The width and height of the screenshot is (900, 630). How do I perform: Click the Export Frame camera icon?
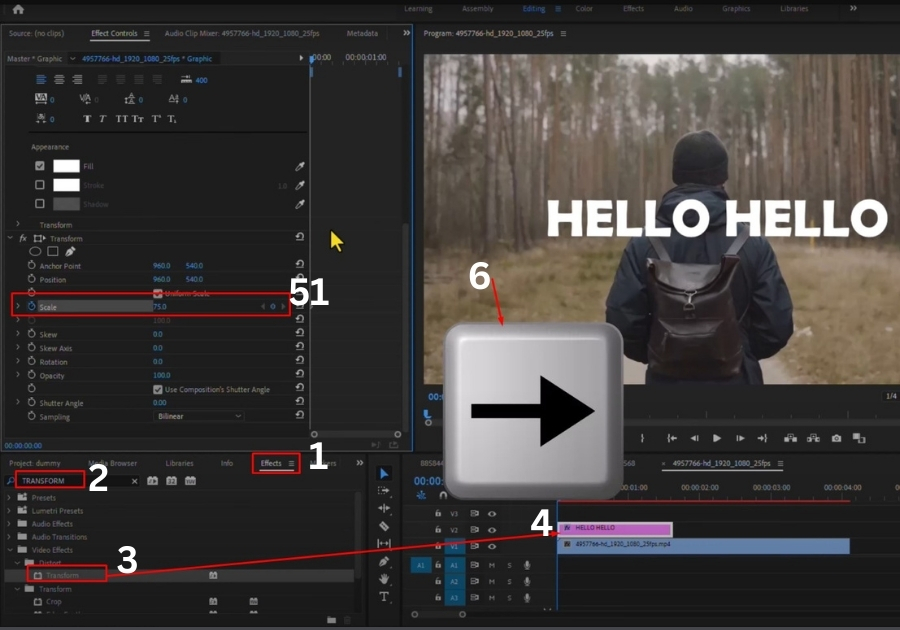(836, 438)
